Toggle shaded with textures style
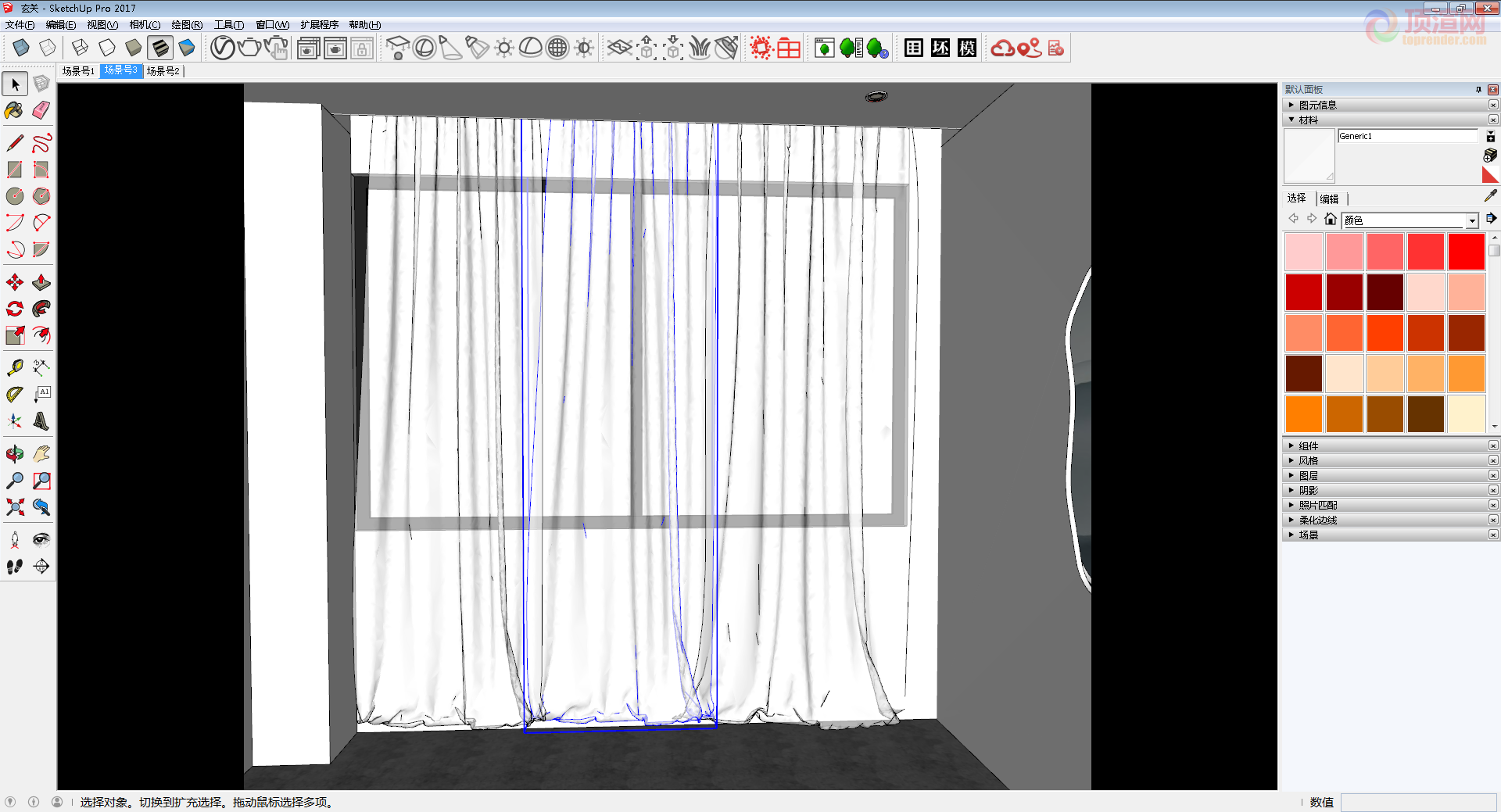The width and height of the screenshot is (1501, 812). pyautogui.click(x=160, y=48)
